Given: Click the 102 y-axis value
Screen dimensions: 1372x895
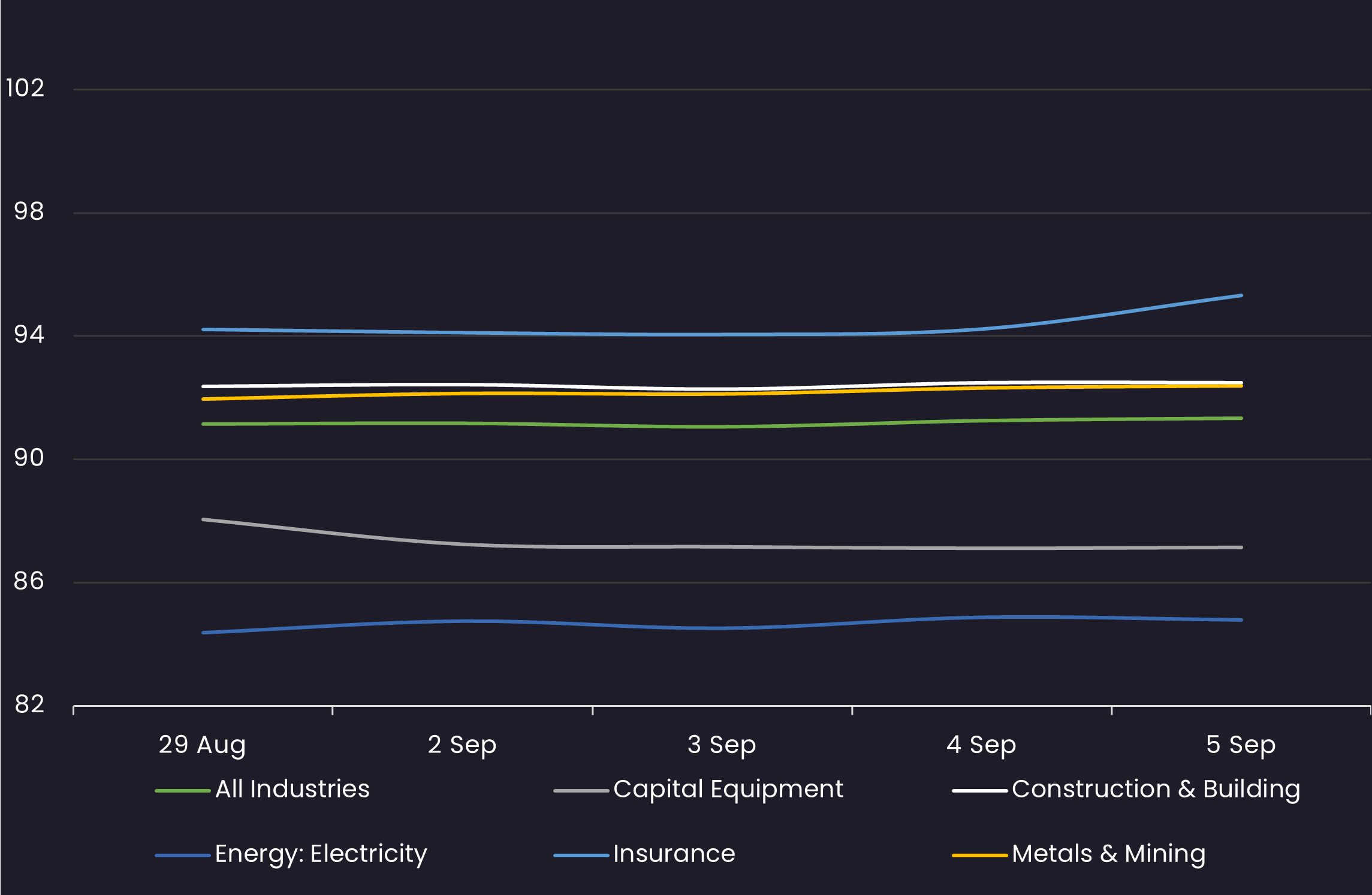Looking at the screenshot, I should (25, 88).
